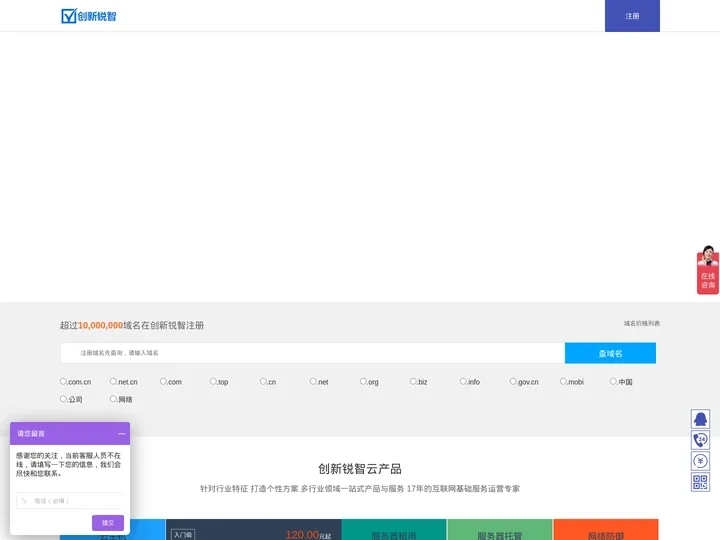The image size is (720, 540).
Task: Click the 120.00 price text
Action: coord(302,534)
